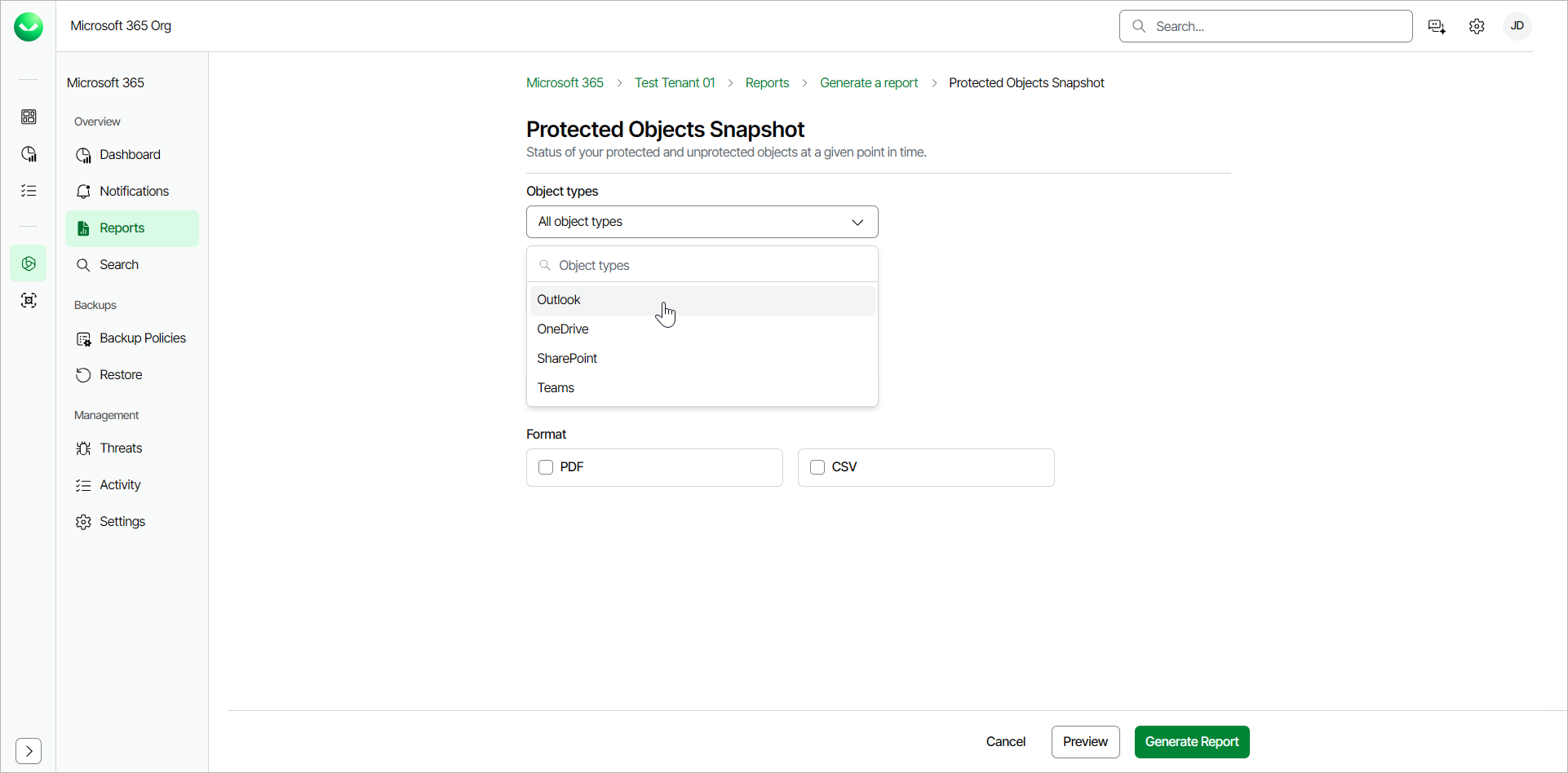Check the CSV format checkbox
The height and width of the screenshot is (773, 1568).
817,467
